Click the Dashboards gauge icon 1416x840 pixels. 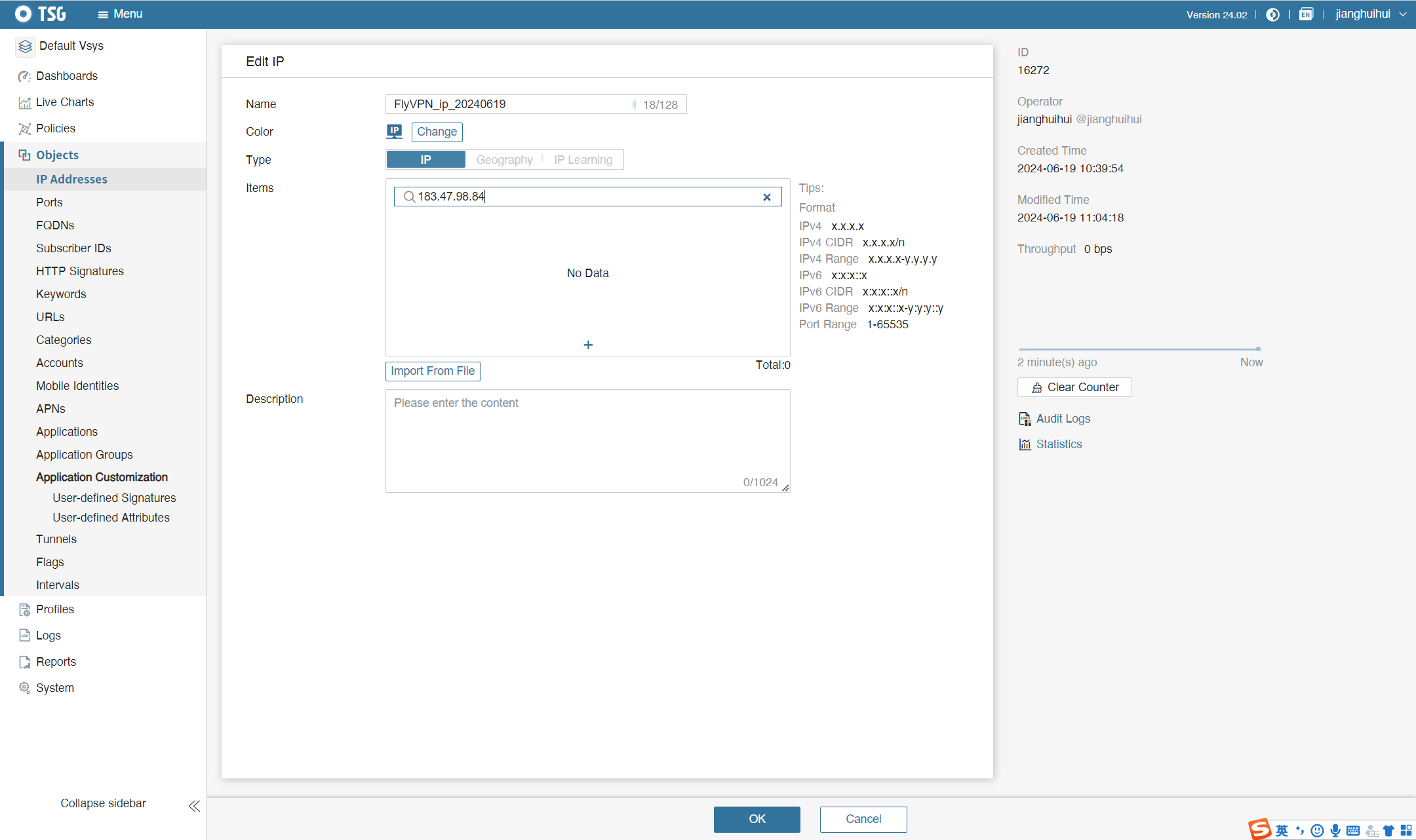(24, 76)
